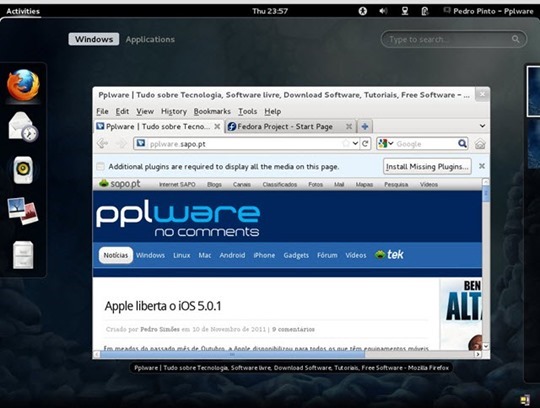540x408 pixels.
Task: Open a new tab with plus button
Action: [365, 127]
